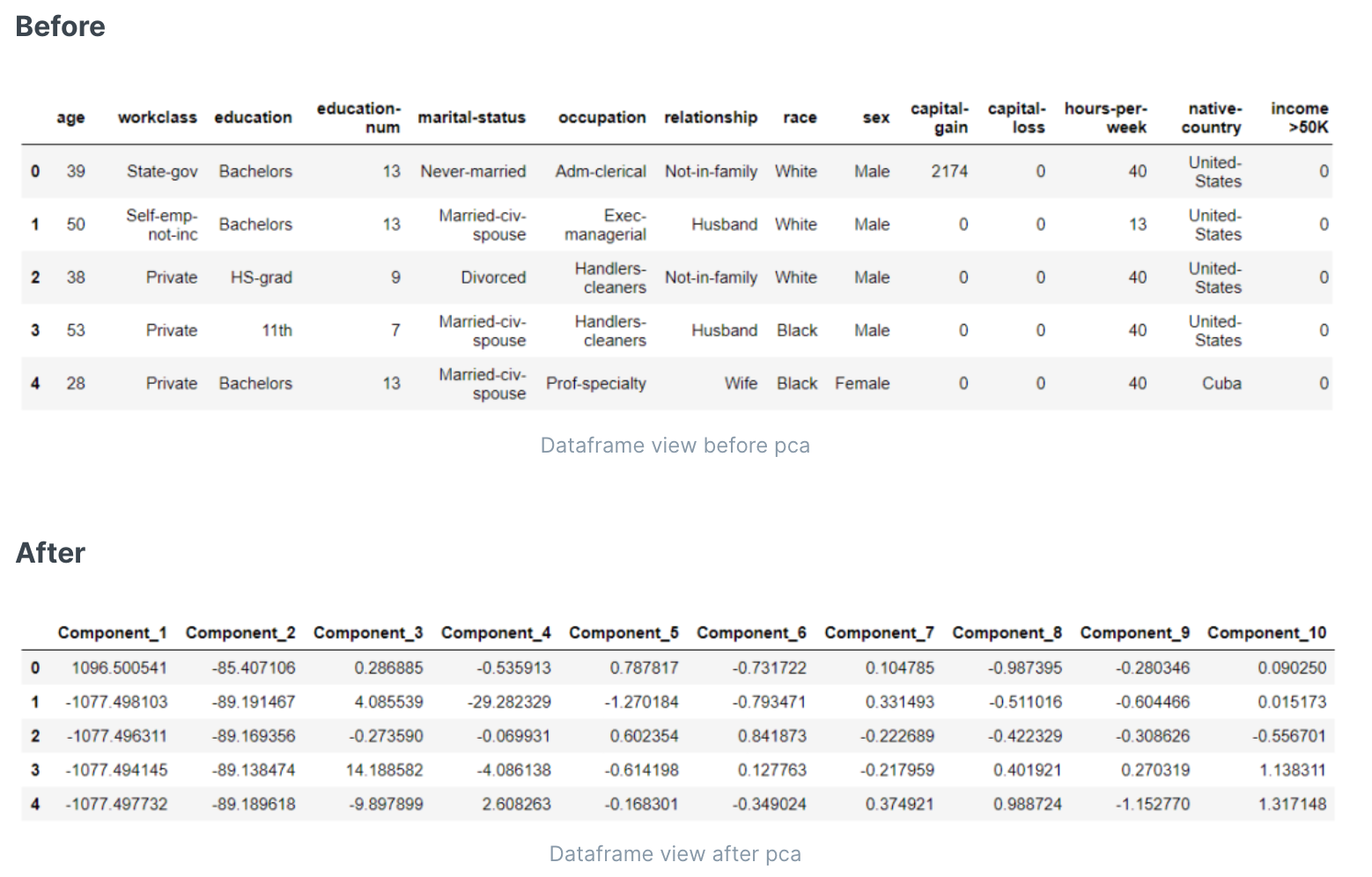This screenshot has width=1372, height=877.
Task: Select the Component_3 value 14.188582
Action: pos(384,770)
